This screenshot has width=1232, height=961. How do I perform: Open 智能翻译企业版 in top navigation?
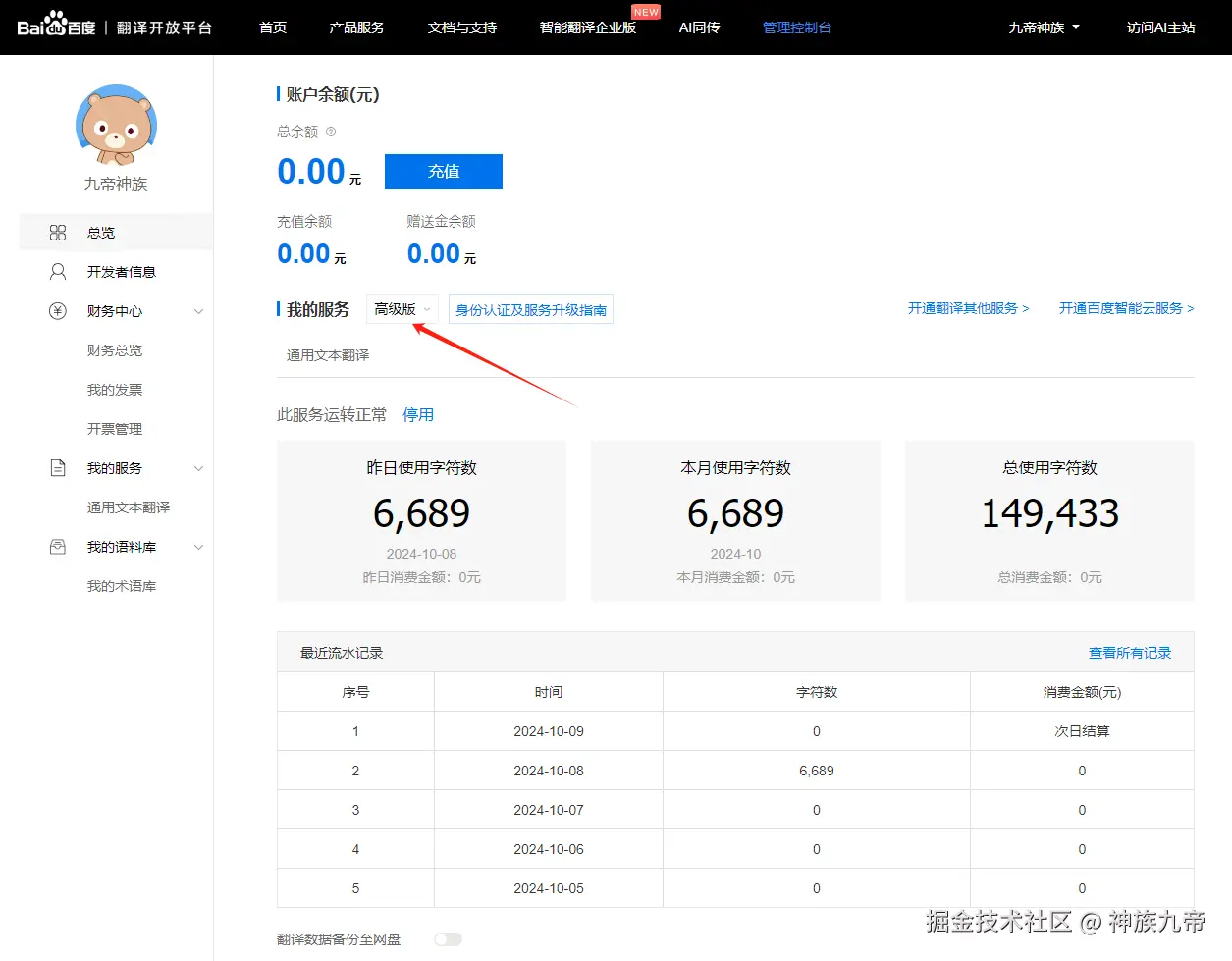(x=588, y=27)
